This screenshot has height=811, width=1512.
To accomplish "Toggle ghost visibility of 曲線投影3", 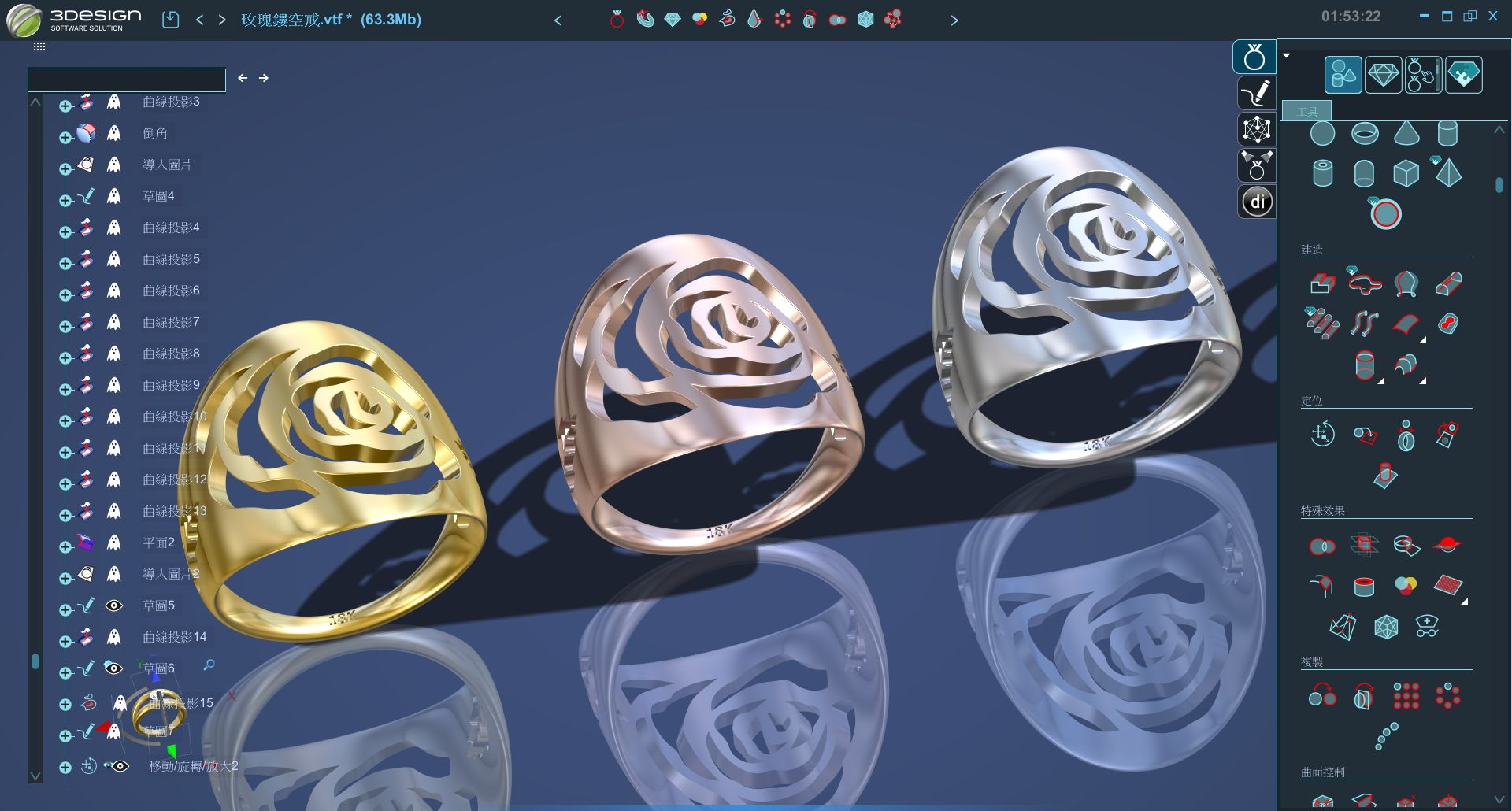I will coord(114,102).
